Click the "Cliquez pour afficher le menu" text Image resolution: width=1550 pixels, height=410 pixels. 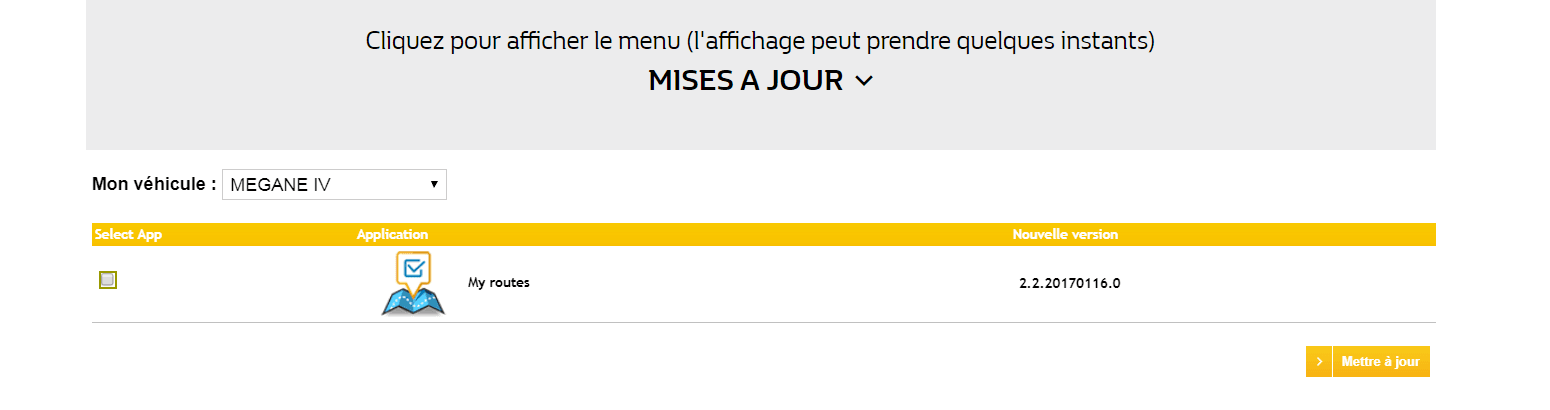click(760, 41)
